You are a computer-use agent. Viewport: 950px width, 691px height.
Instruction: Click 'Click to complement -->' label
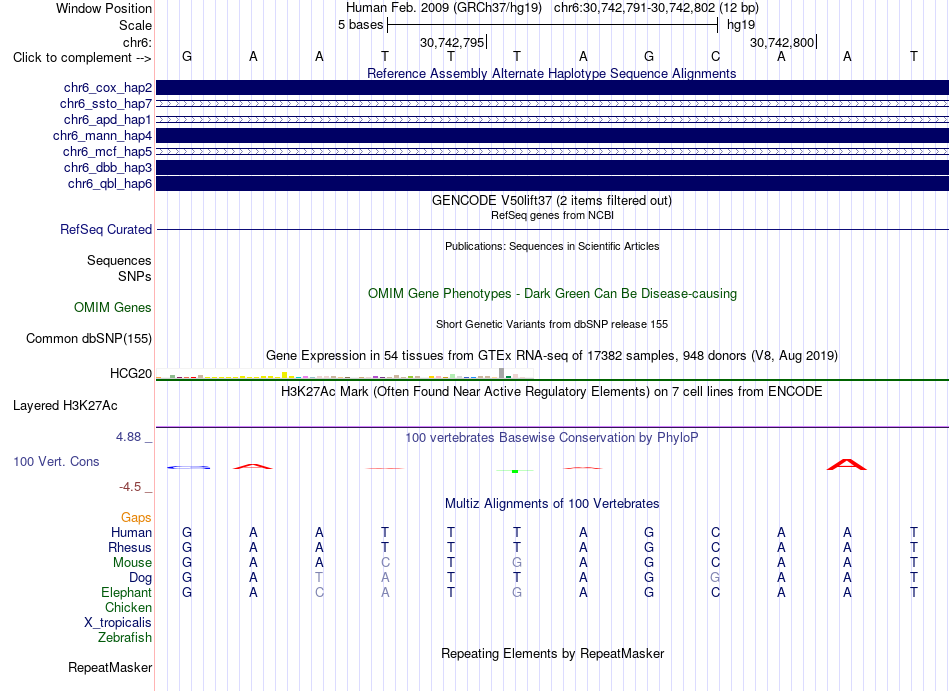82,58
